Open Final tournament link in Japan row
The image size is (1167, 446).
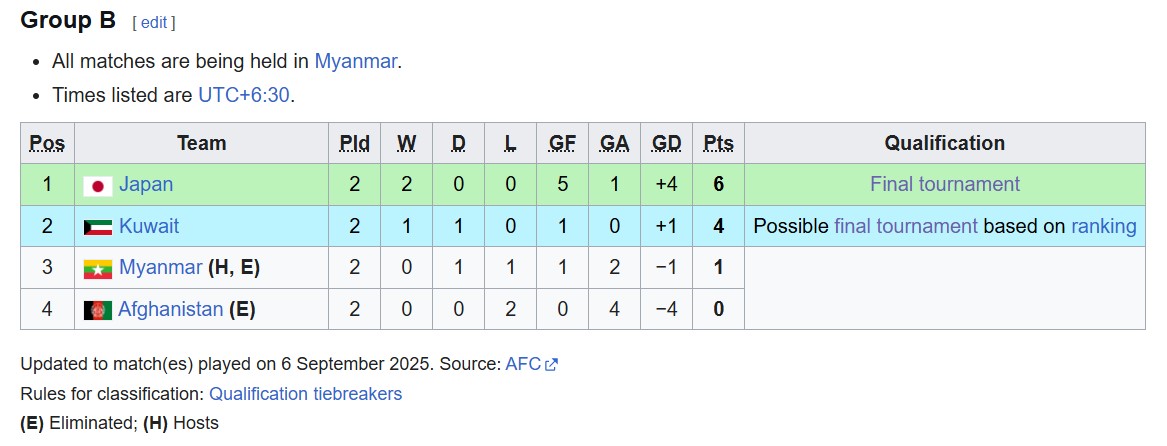(945, 184)
